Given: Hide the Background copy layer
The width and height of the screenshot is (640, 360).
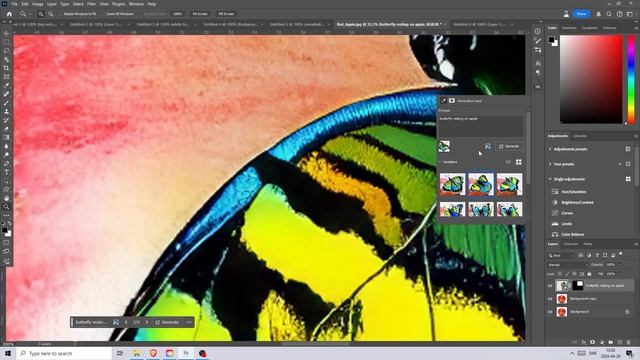Looking at the screenshot, I should coord(550,299).
